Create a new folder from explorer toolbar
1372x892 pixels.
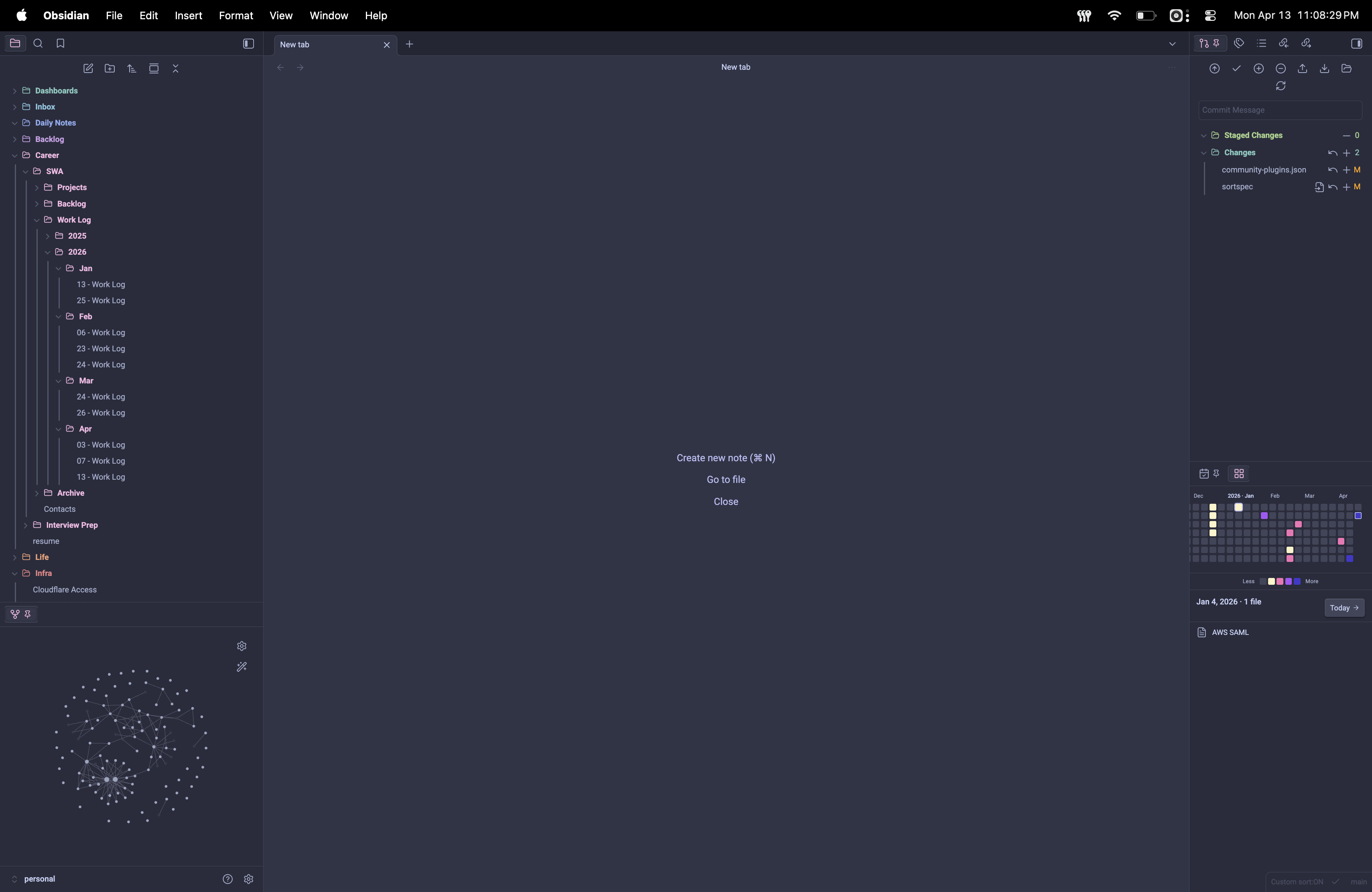[110, 69]
